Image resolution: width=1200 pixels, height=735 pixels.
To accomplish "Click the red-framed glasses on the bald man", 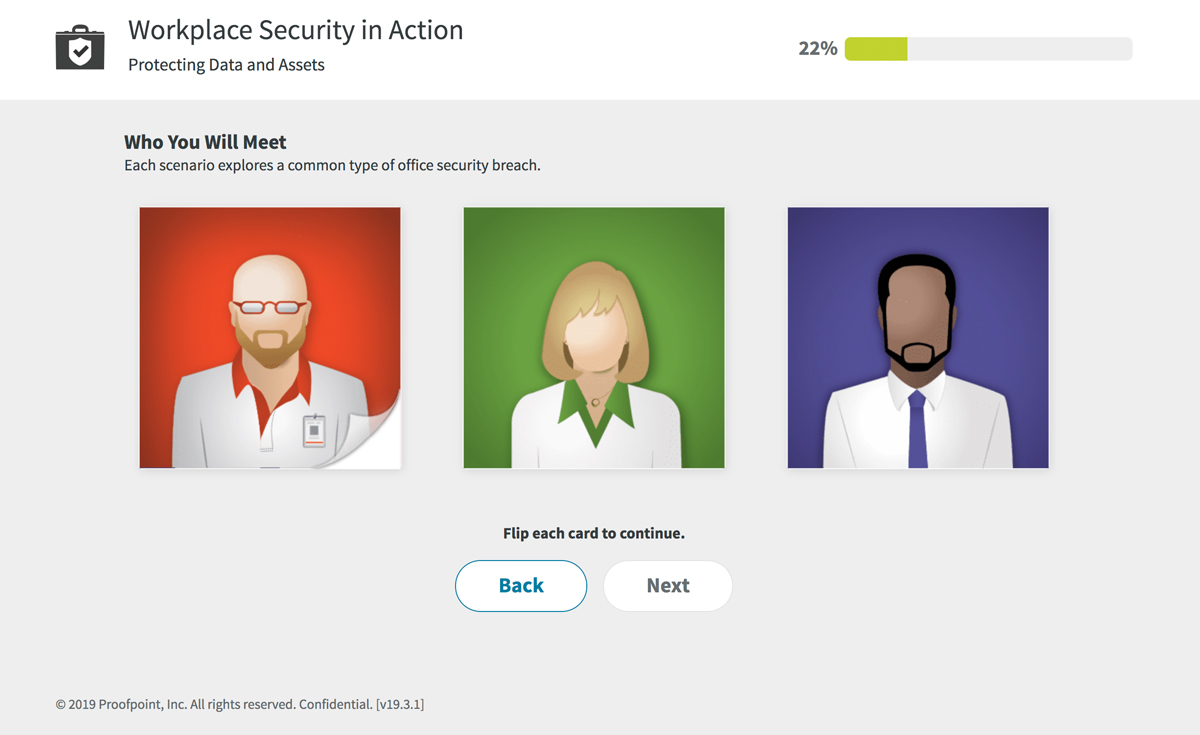I will 270,307.
